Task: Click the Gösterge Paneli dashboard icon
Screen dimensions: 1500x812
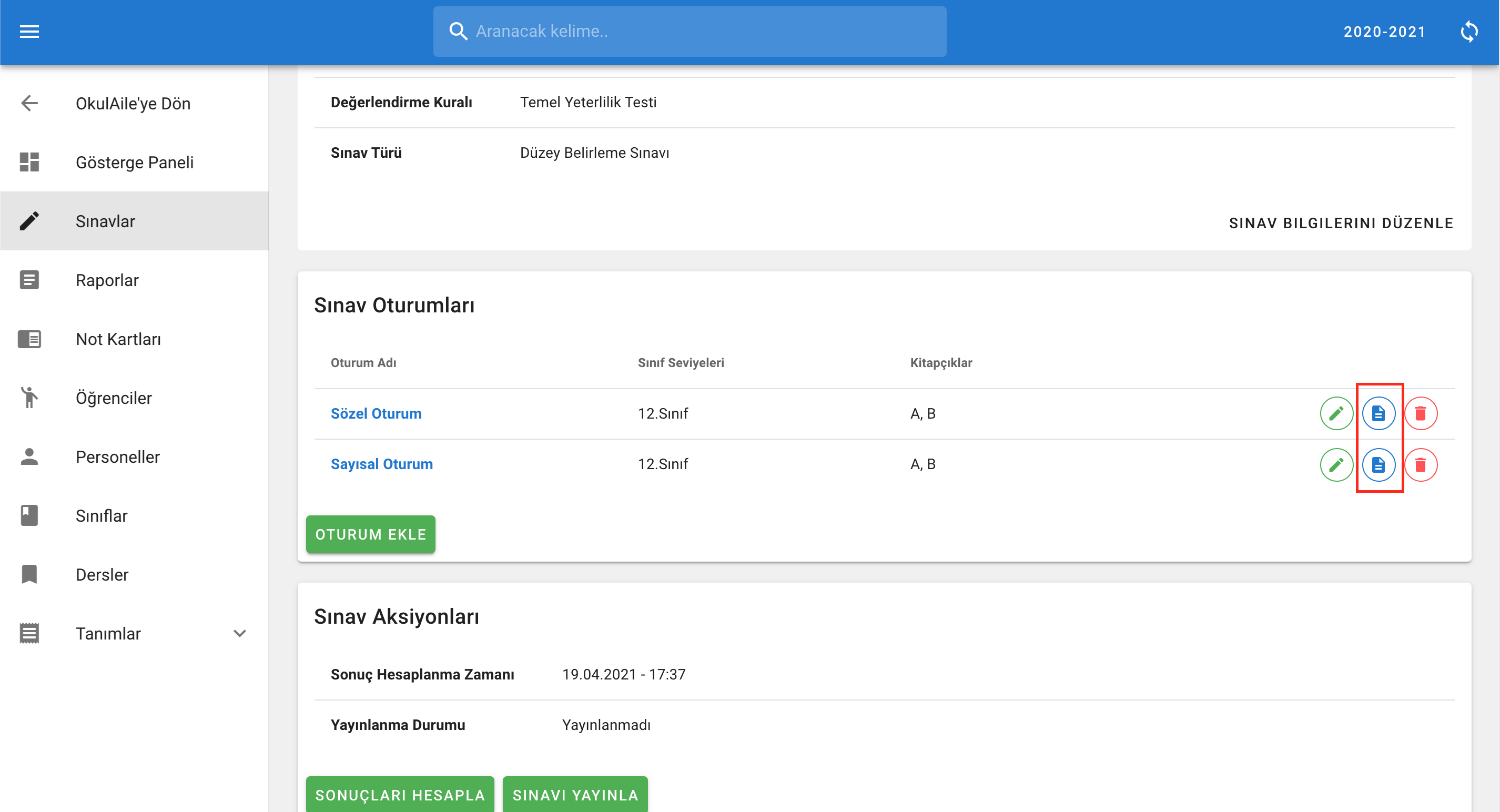Action: tap(29, 163)
